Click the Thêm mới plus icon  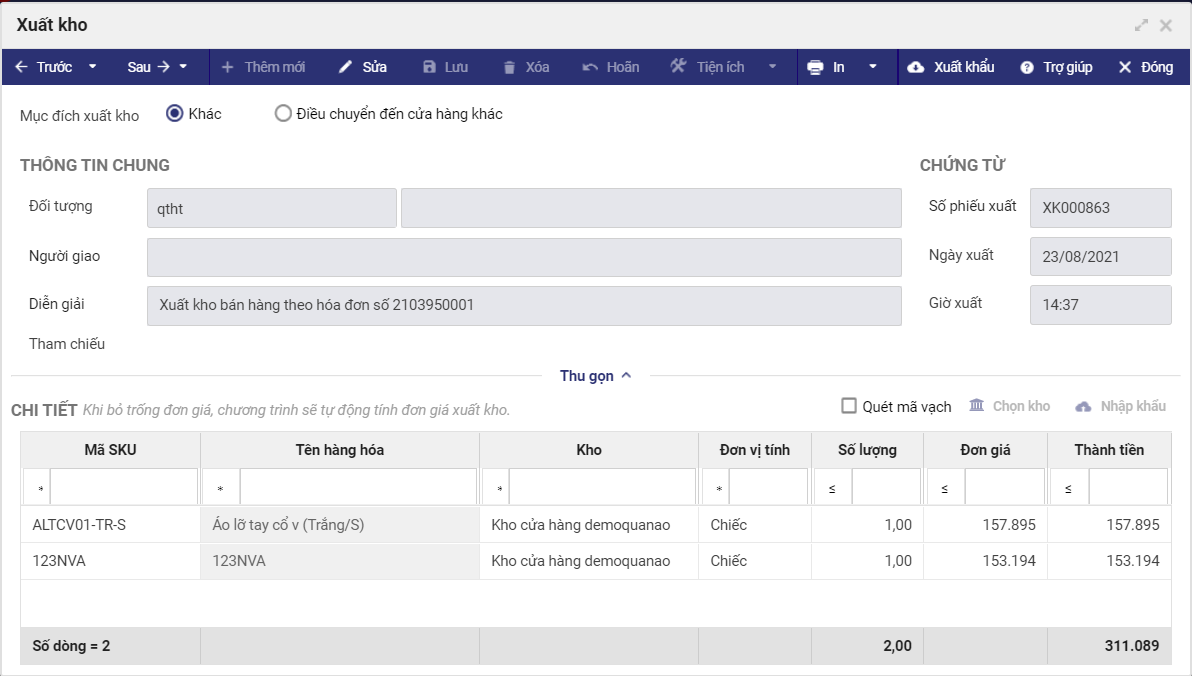click(227, 67)
